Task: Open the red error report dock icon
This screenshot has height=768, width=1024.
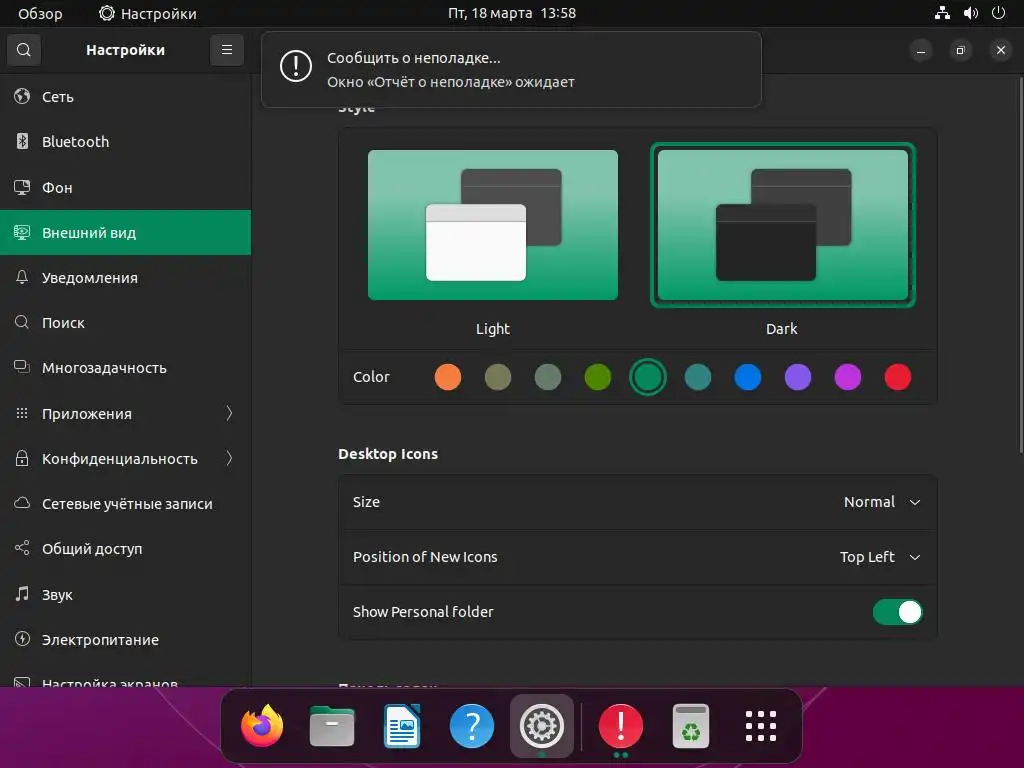Action: pos(620,726)
